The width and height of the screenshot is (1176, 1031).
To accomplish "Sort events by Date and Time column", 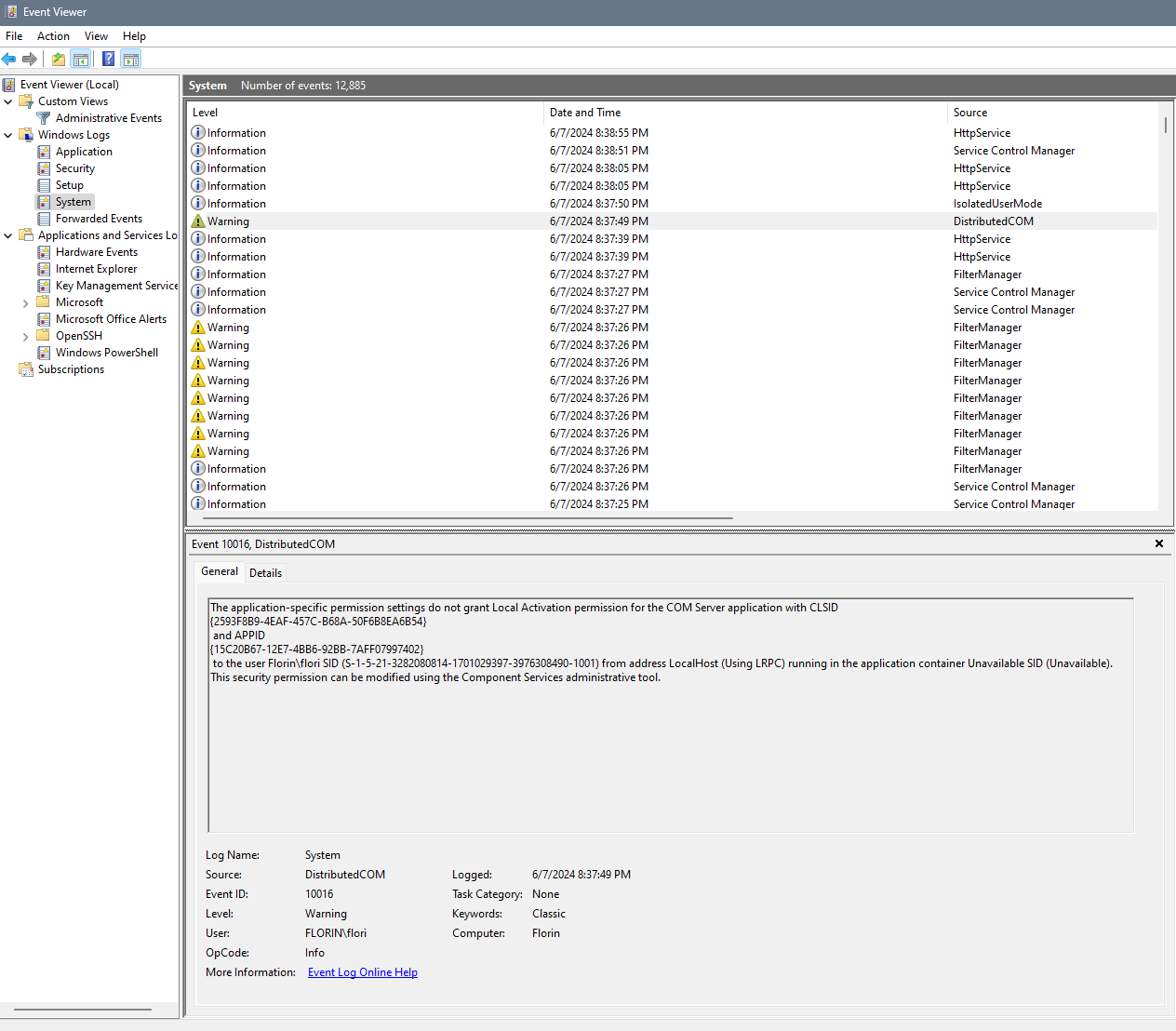I will click(585, 113).
